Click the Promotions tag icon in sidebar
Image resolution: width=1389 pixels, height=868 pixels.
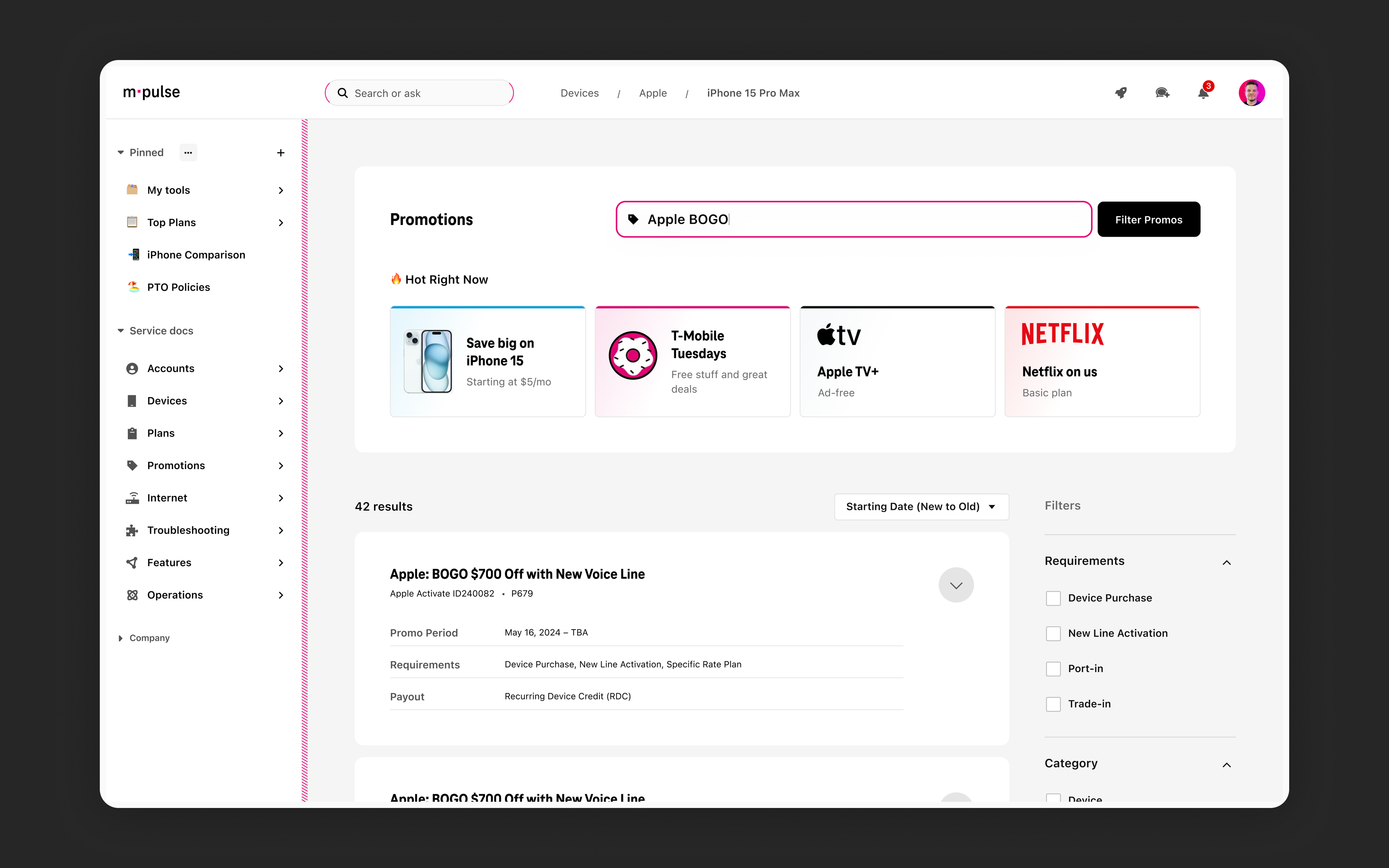[132, 465]
